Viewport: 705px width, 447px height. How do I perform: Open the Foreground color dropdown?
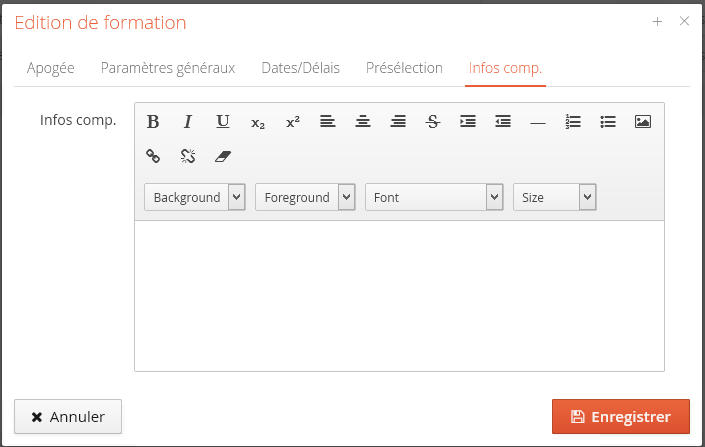[x=305, y=197]
